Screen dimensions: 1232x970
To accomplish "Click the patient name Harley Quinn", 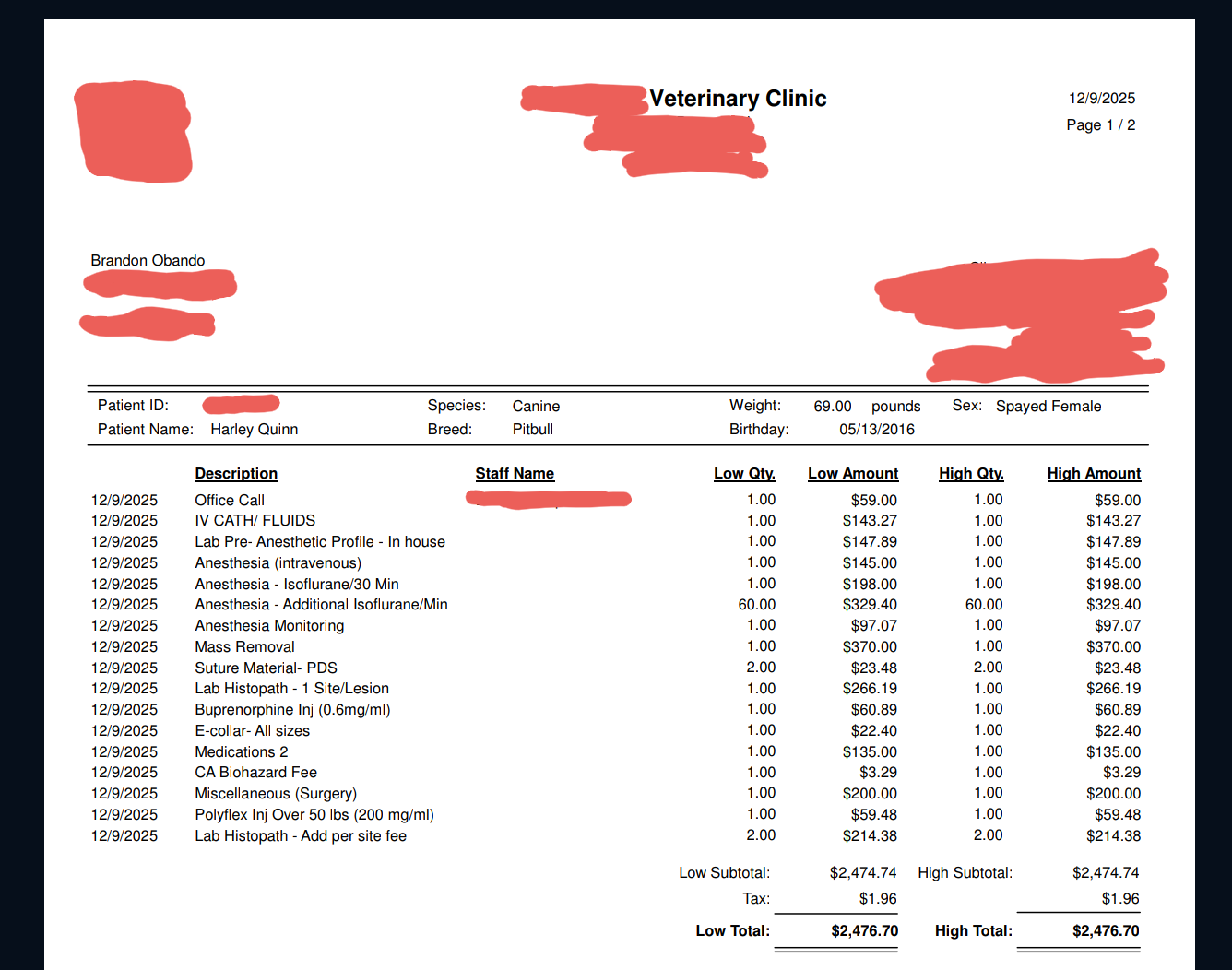I will 254,430.
